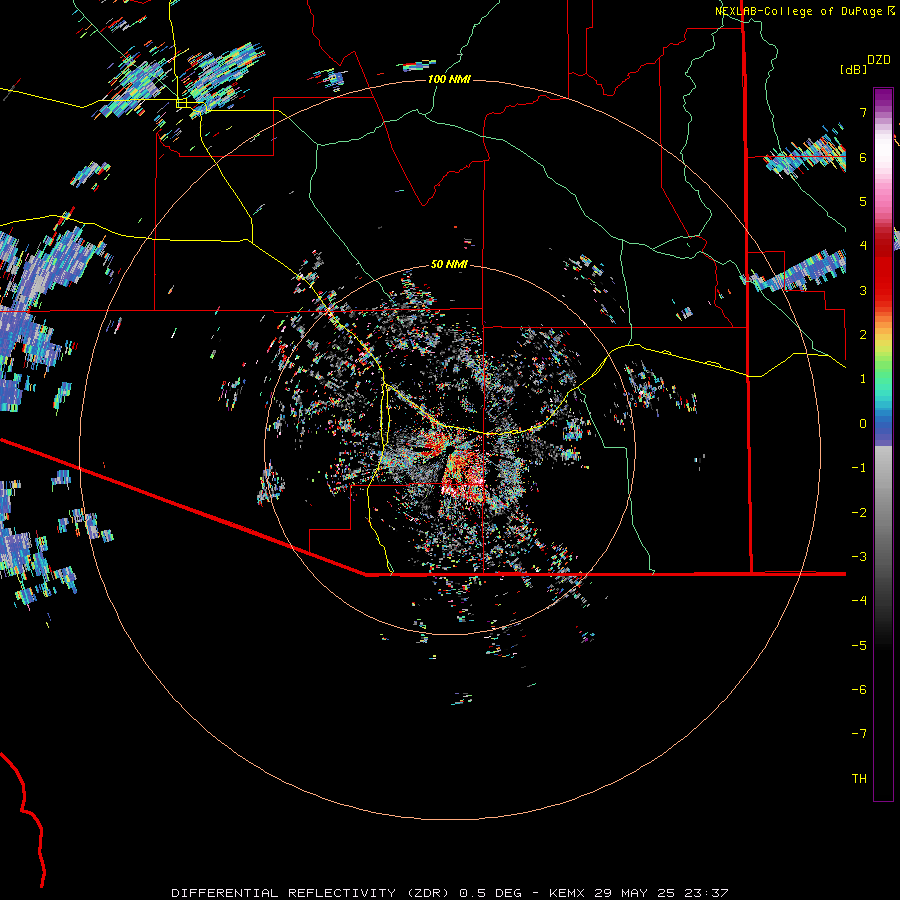The image size is (900, 900).
Task: Click the DZD product label
Action: tap(879, 60)
